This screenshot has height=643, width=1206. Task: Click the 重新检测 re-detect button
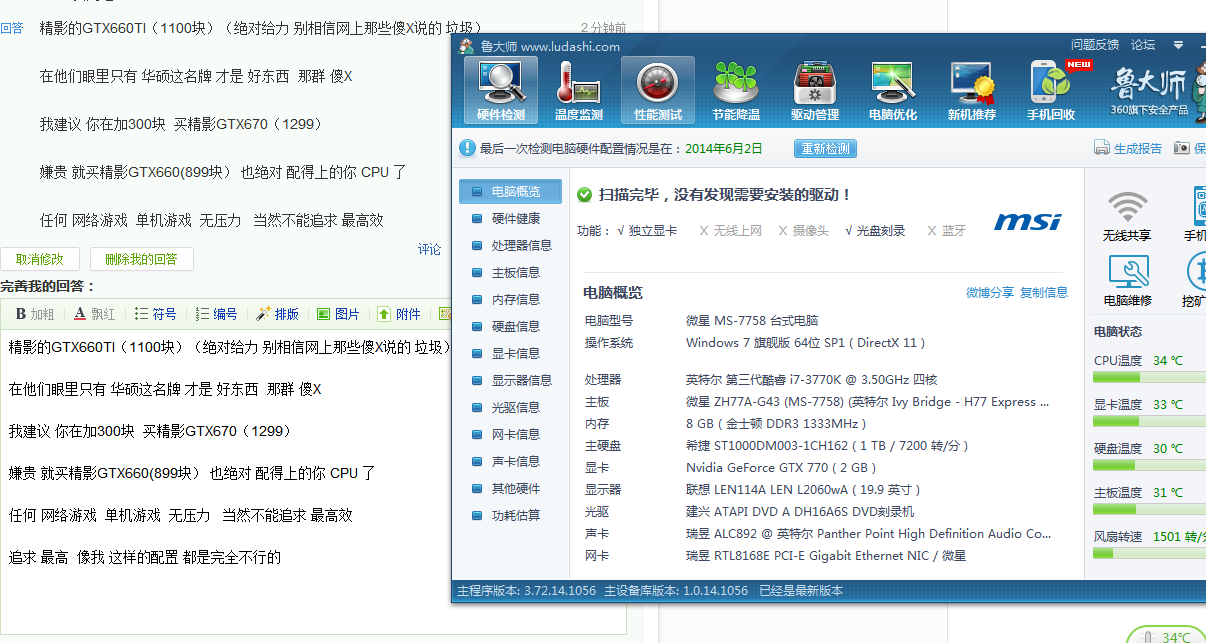tap(826, 149)
